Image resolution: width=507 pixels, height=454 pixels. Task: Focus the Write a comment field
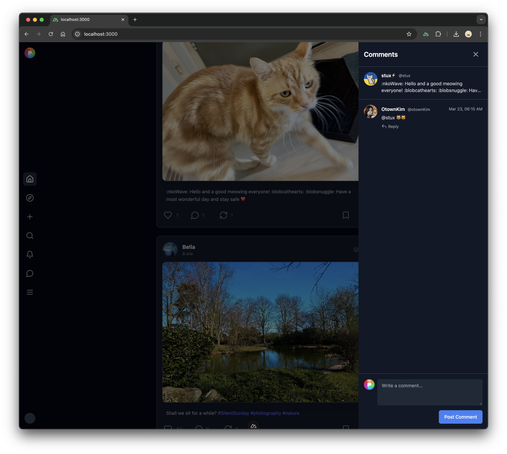point(430,392)
